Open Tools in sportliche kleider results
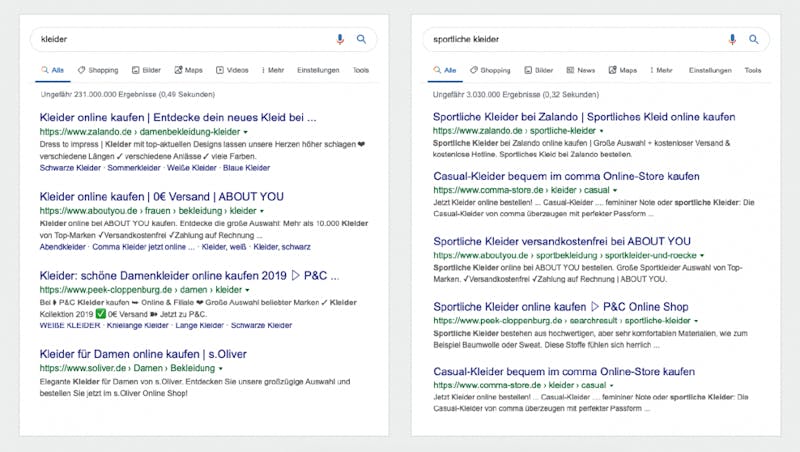 point(753,70)
